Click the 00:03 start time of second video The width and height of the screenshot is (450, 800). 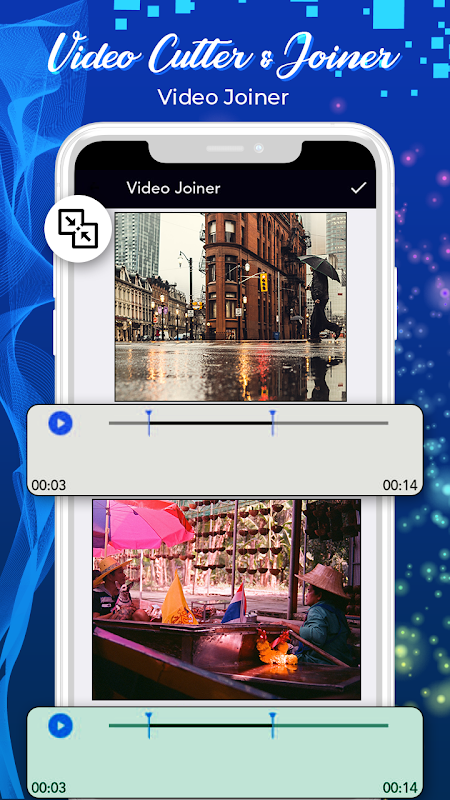point(48,787)
